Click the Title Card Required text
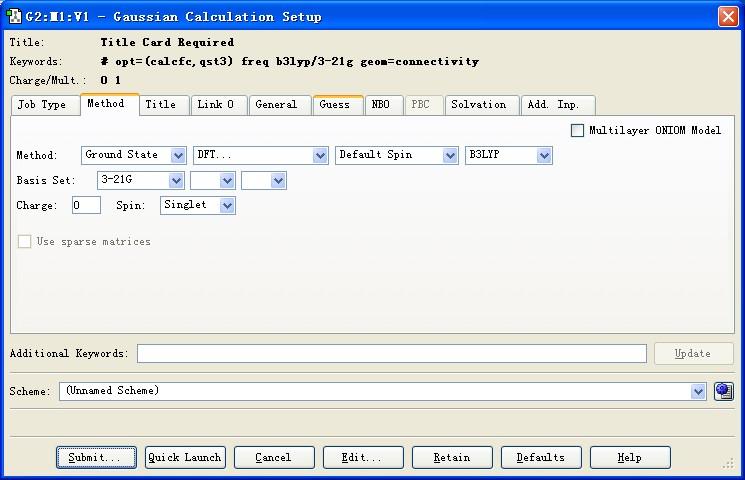The width and height of the screenshot is (745, 480). click(167, 42)
